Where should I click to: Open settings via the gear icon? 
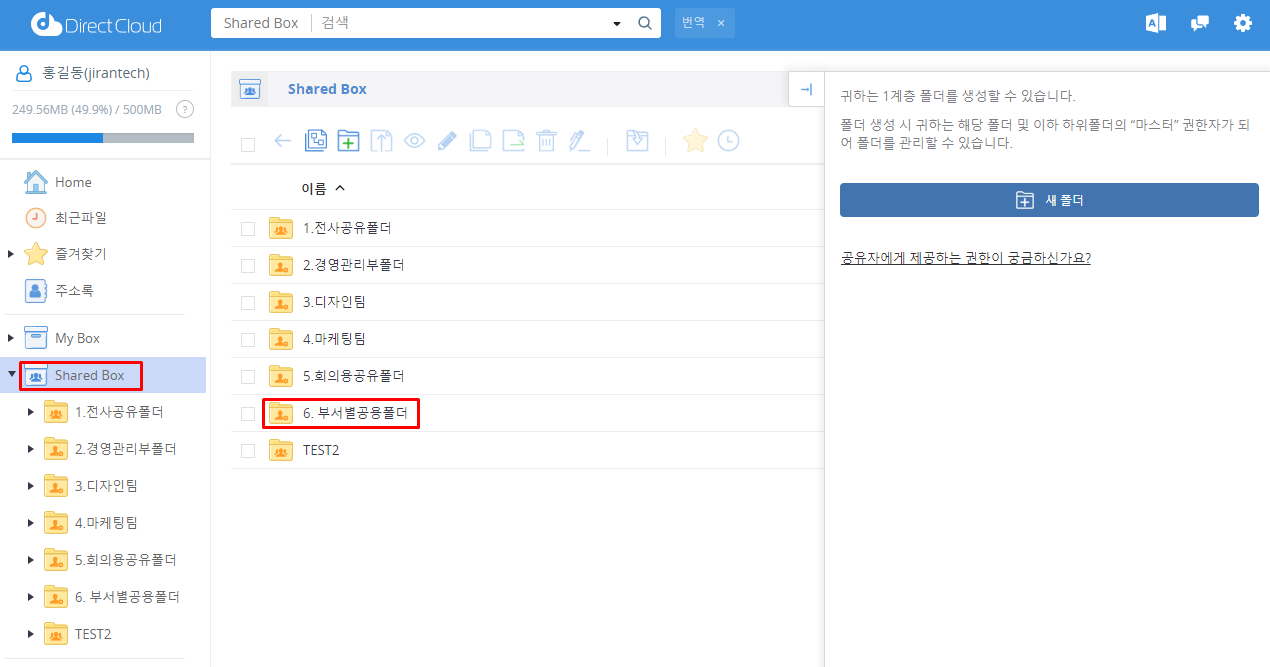click(x=1243, y=23)
